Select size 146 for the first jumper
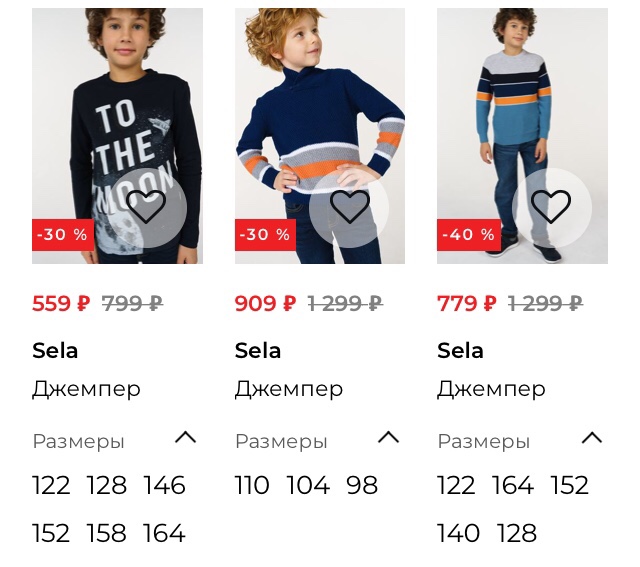 click(x=164, y=485)
